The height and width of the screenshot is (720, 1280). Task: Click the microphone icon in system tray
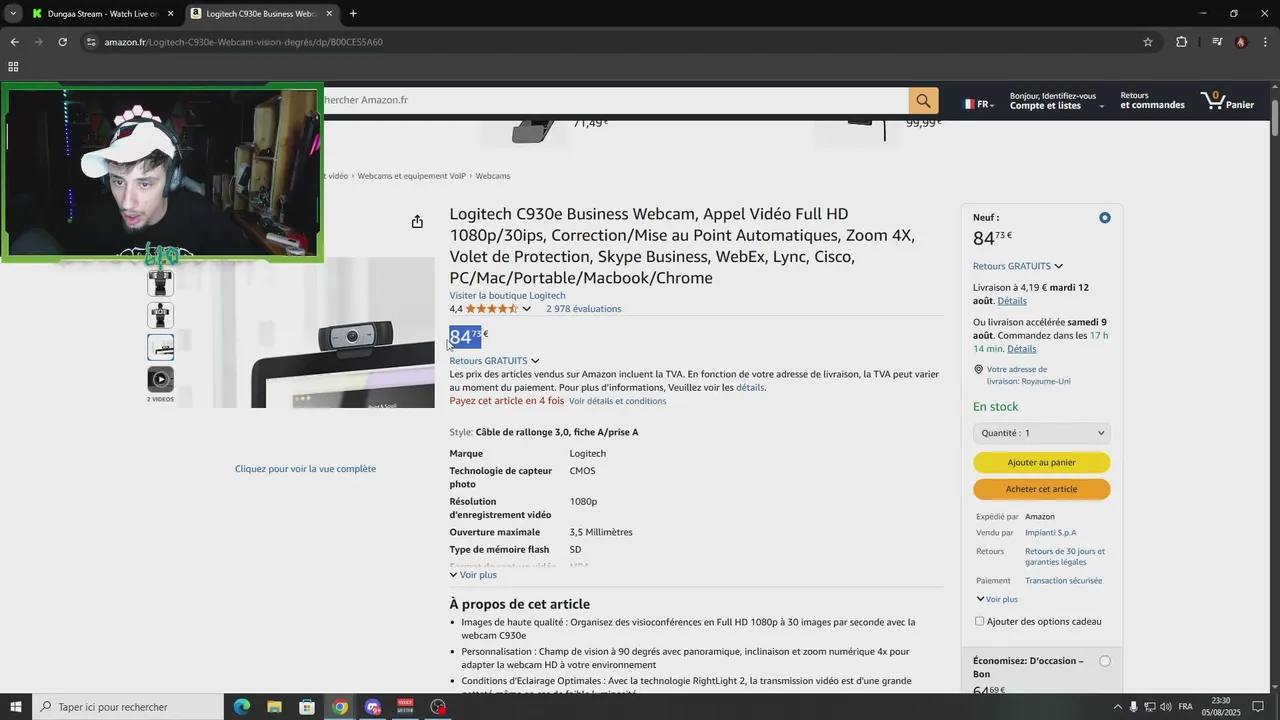click(1133, 707)
